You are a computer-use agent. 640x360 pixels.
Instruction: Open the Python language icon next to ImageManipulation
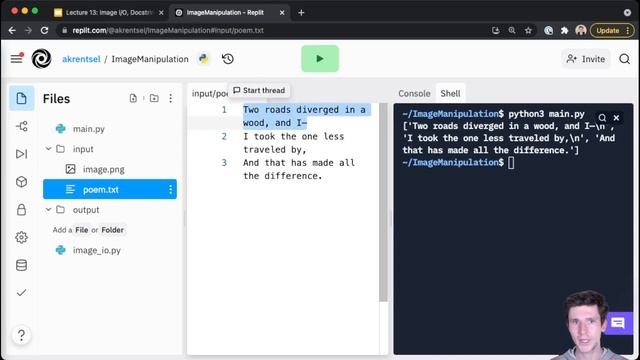203,59
